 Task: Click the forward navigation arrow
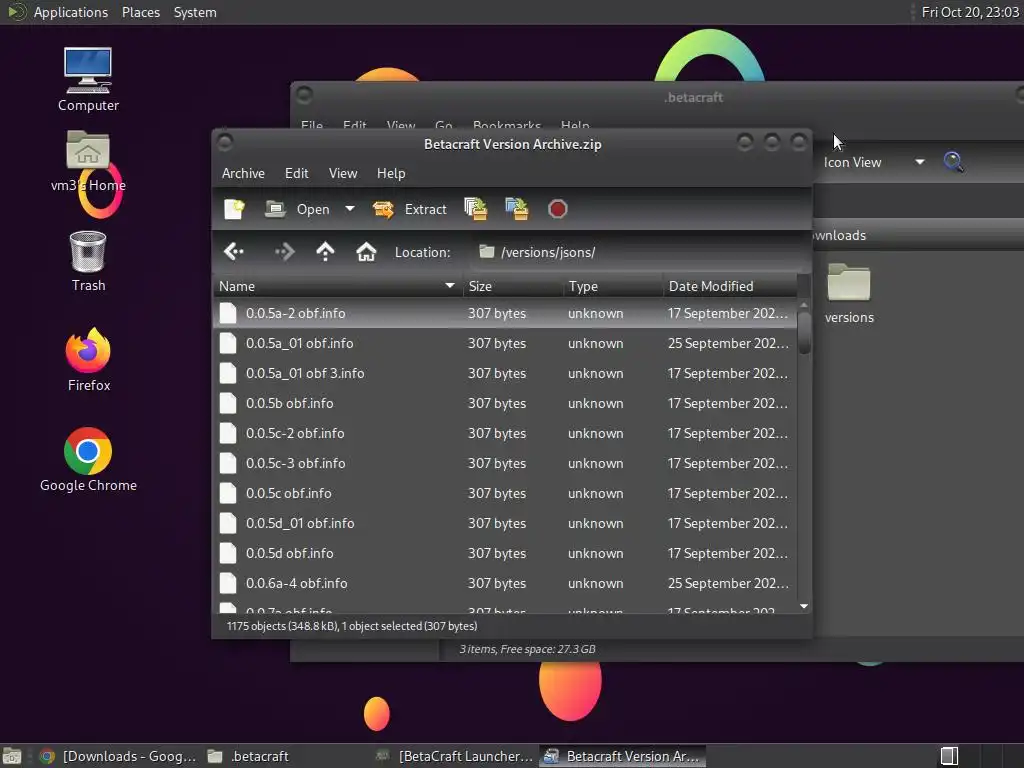coord(285,251)
